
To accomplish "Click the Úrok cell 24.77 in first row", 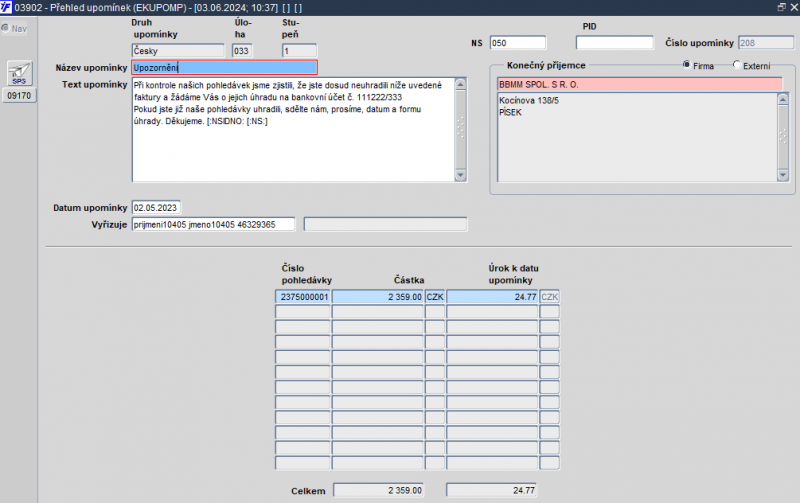I will tap(492, 297).
